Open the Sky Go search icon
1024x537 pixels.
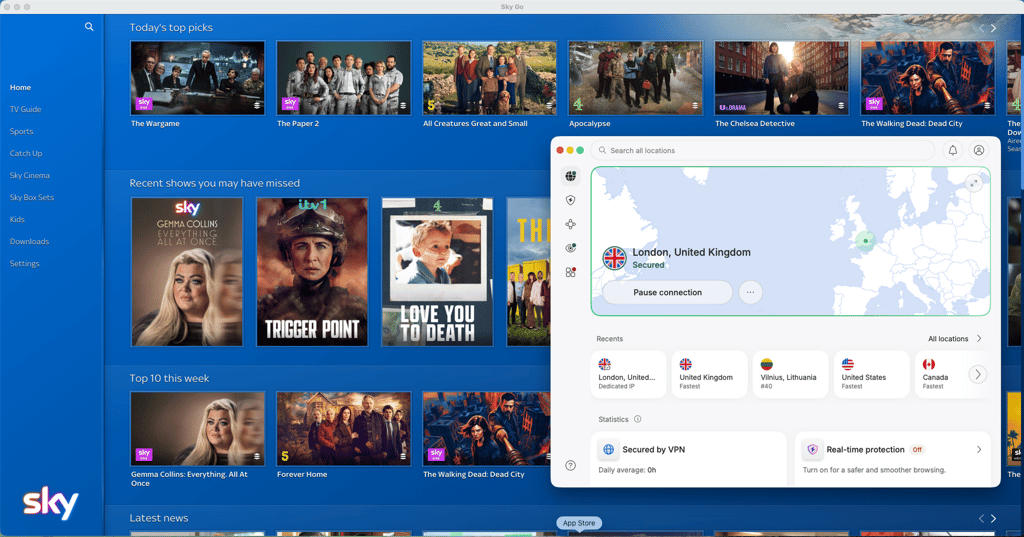click(89, 27)
